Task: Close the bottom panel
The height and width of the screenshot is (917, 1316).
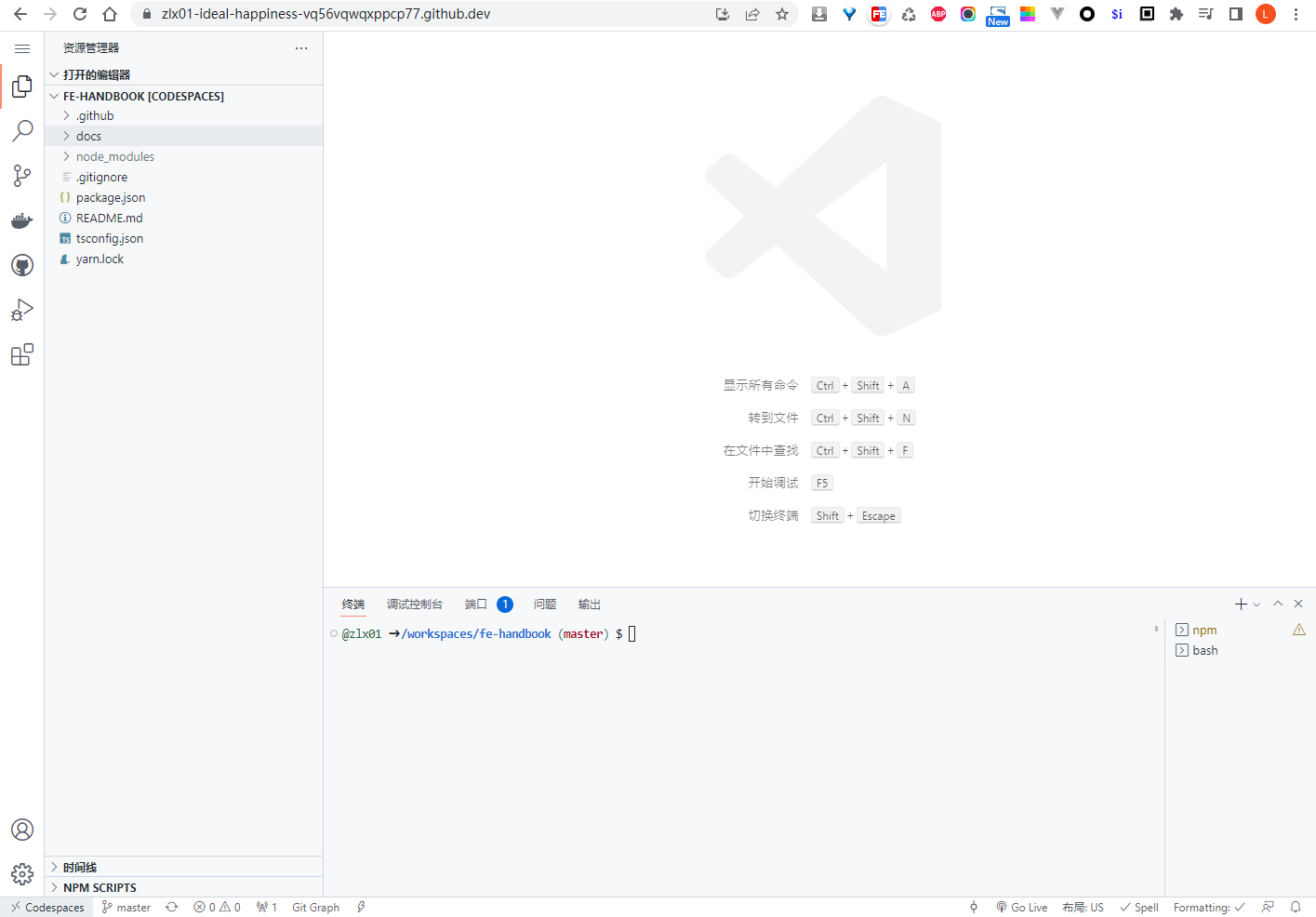Action: (x=1298, y=605)
